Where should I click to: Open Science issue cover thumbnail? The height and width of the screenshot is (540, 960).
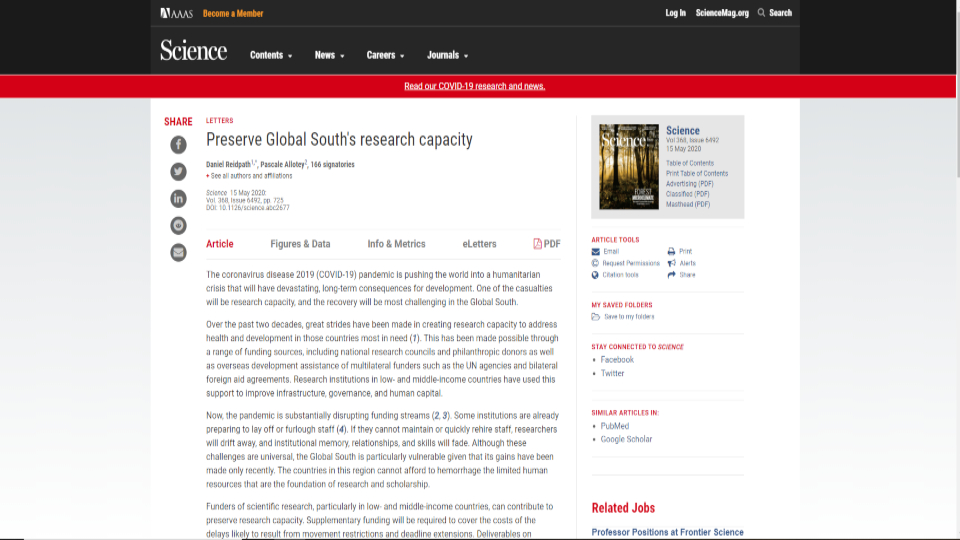(x=629, y=167)
